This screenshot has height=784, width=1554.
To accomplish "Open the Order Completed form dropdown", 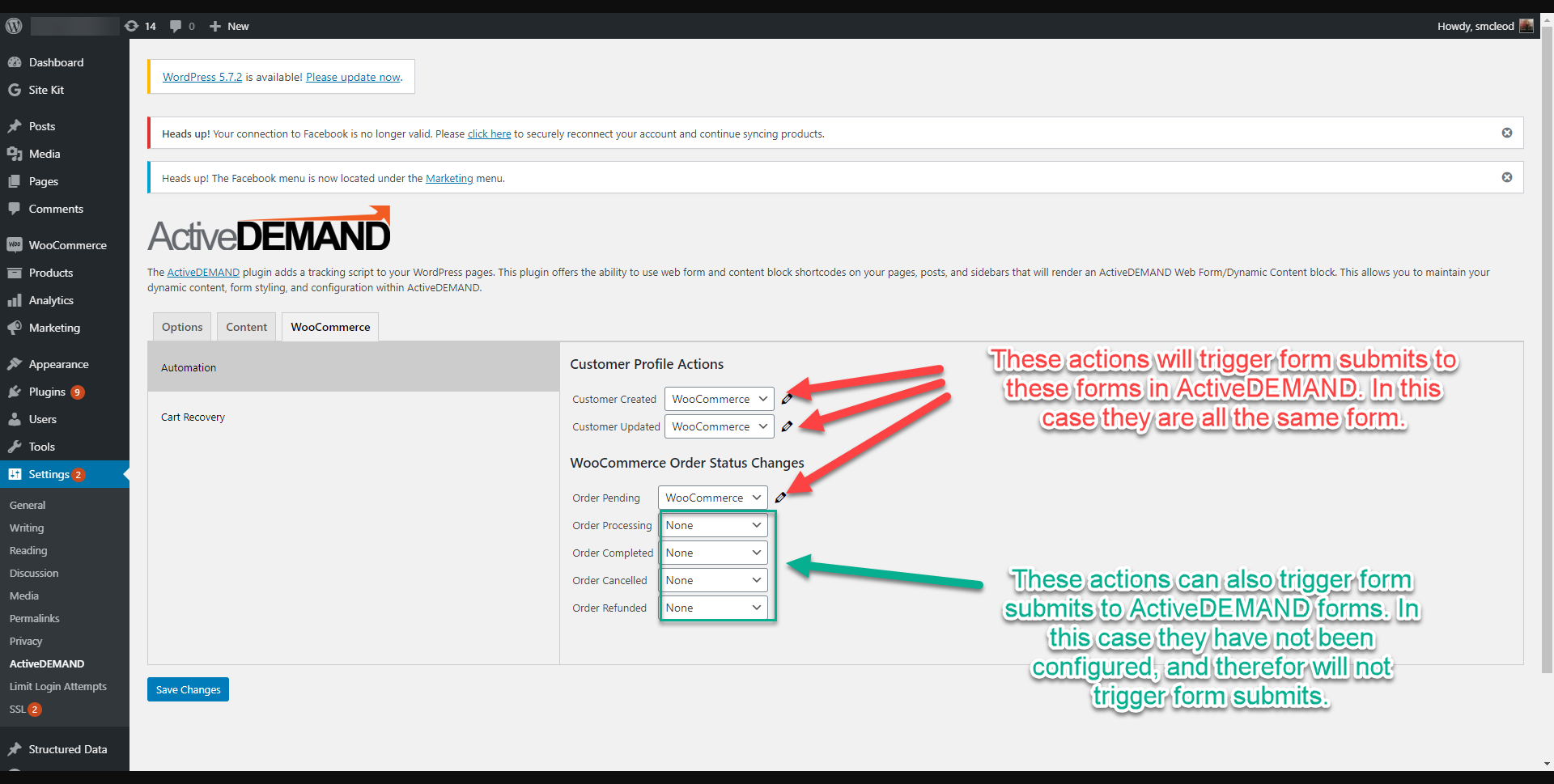I will click(x=714, y=553).
